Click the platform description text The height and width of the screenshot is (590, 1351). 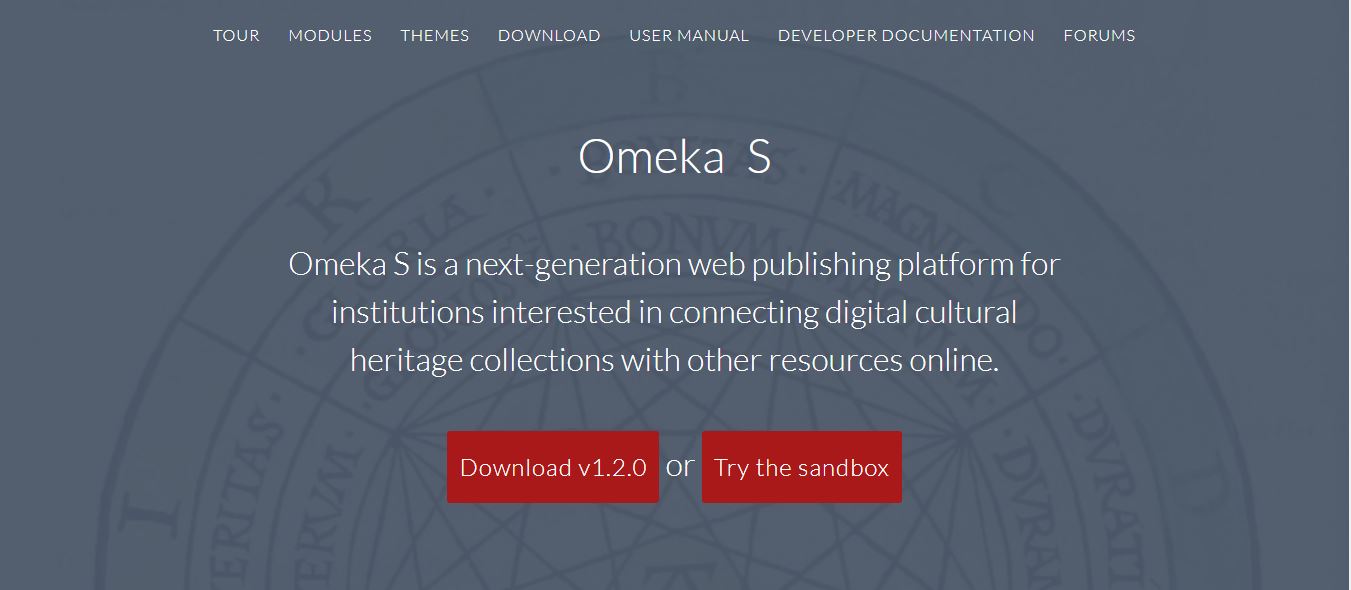pyautogui.click(x=674, y=311)
